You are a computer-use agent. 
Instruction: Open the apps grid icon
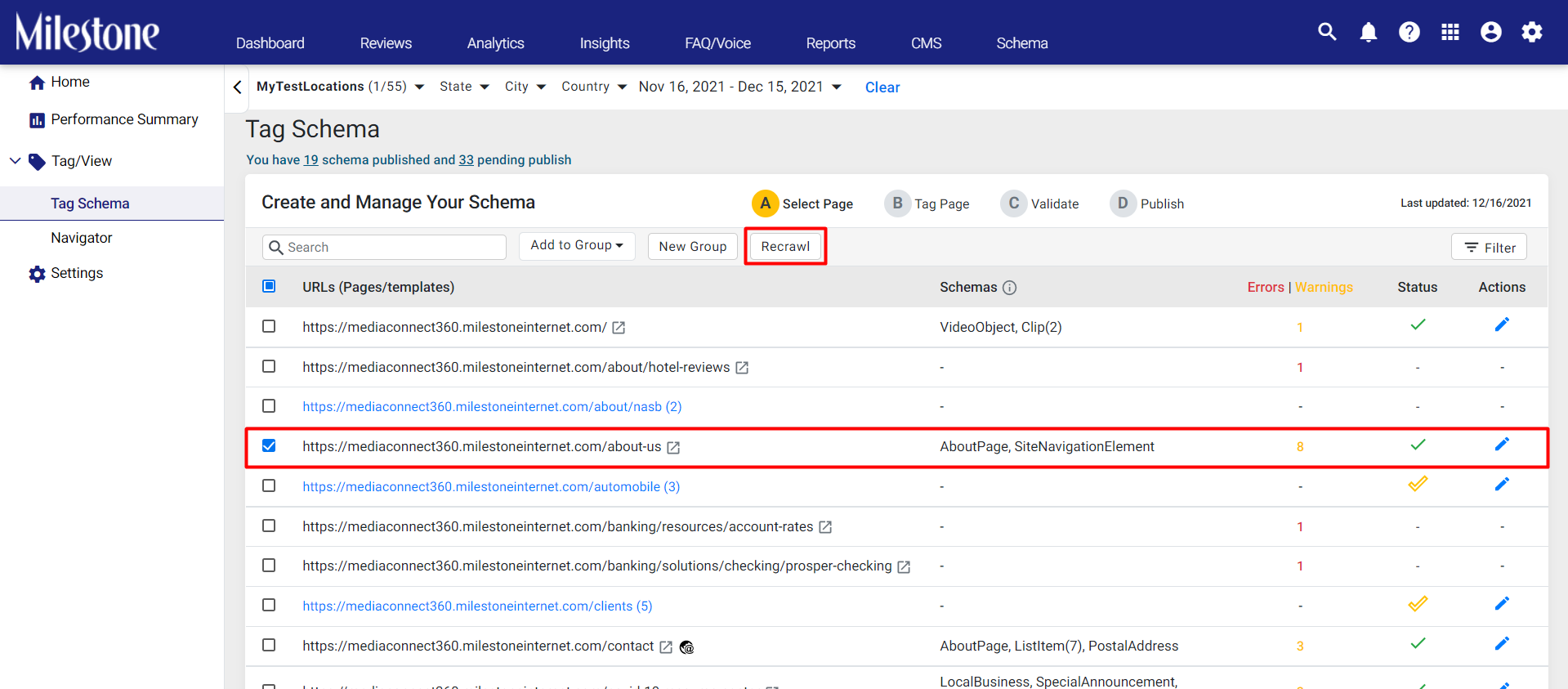1450,32
